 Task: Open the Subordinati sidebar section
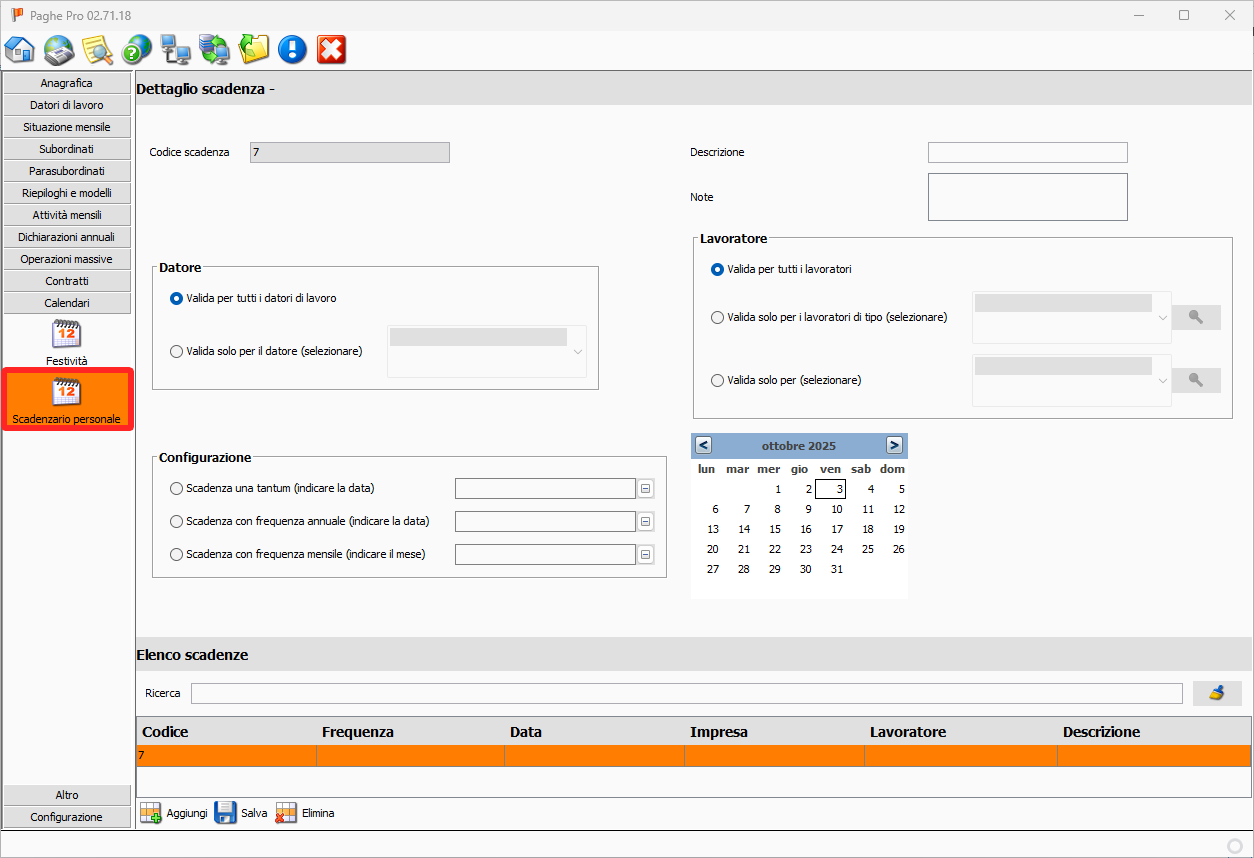[x=67, y=149]
